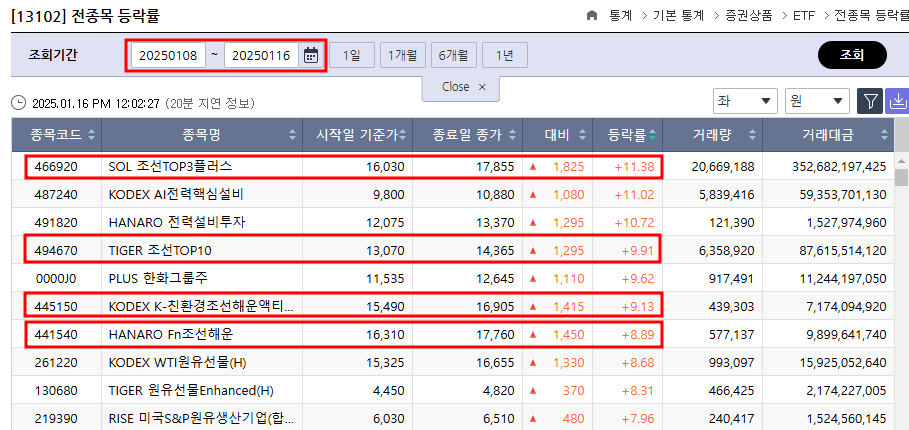Sort by 종료일 종가 column arrows
This screenshot has height=430, width=909.
pos(512,135)
